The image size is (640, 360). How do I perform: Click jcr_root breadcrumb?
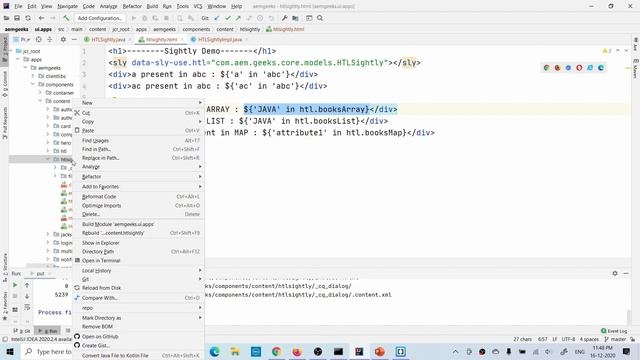[121, 29]
